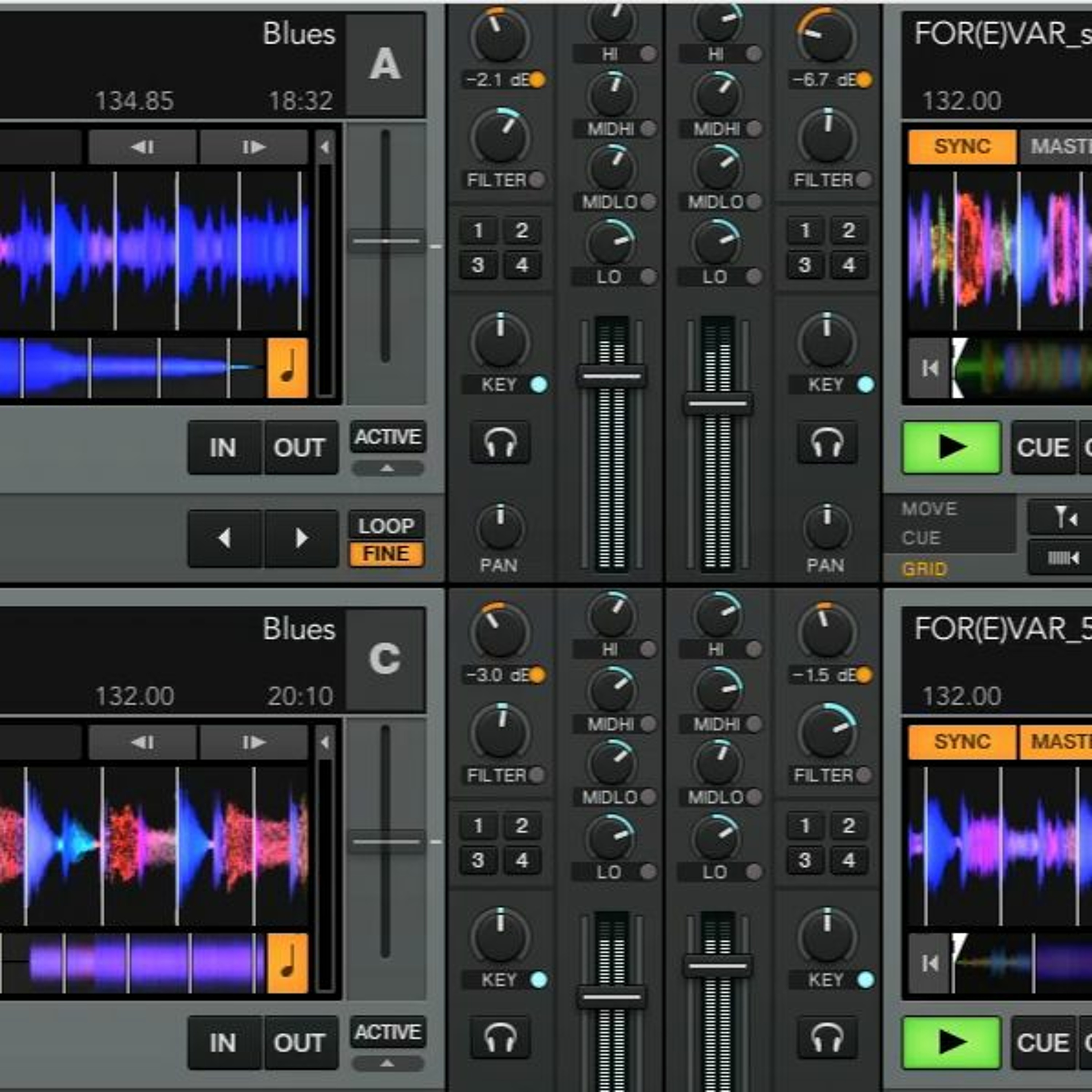Image resolution: width=1092 pixels, height=1092 pixels.
Task: Click LOOP mode button on Deck A
Action: point(387,526)
